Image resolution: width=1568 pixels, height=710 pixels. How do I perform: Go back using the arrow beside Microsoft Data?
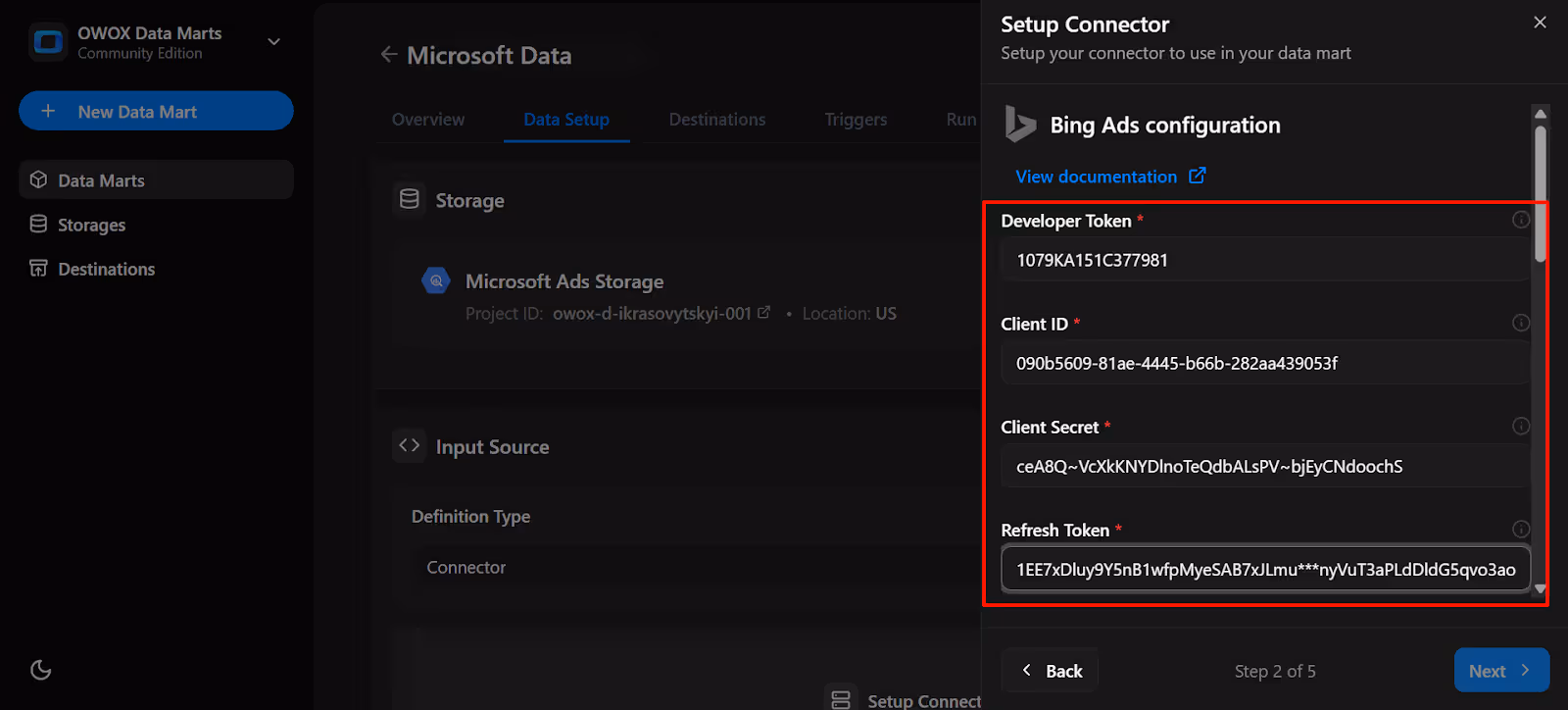point(389,55)
